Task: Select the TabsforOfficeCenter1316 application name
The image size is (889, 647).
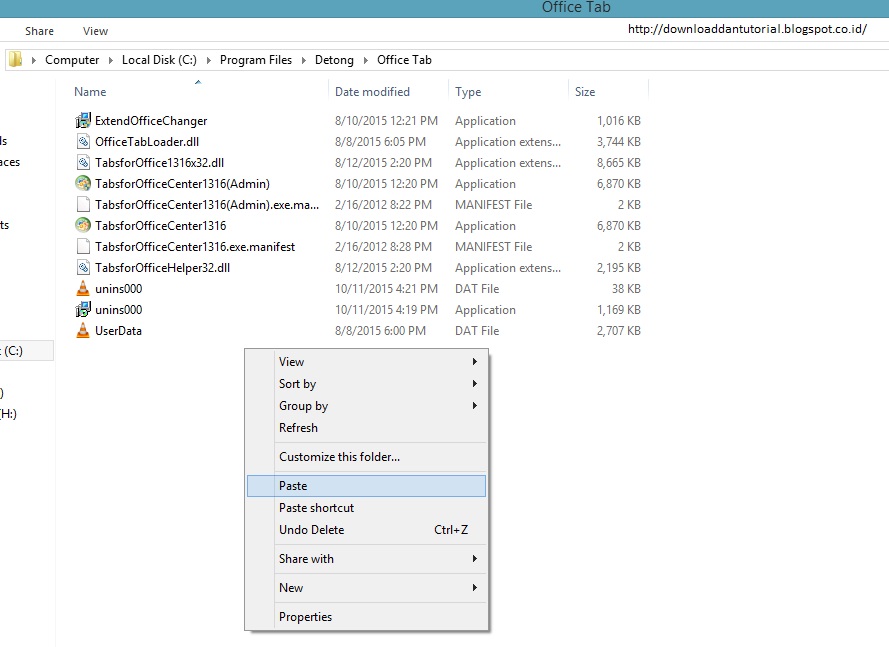Action: (x=160, y=226)
